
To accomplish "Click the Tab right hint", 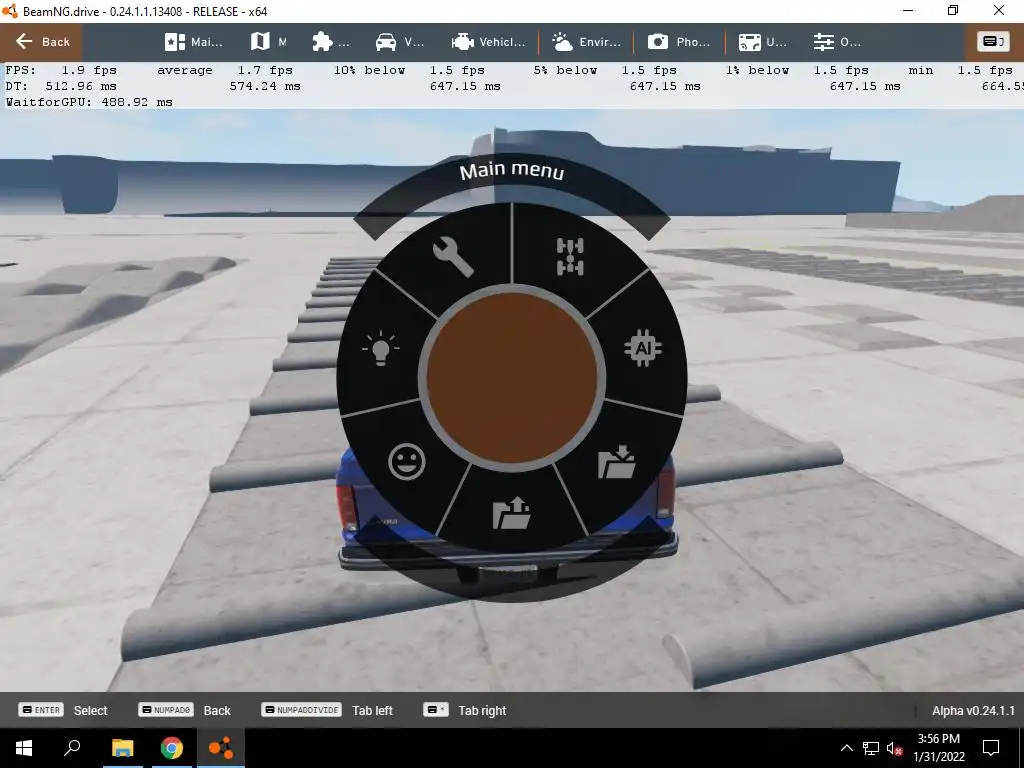I will click(x=464, y=710).
